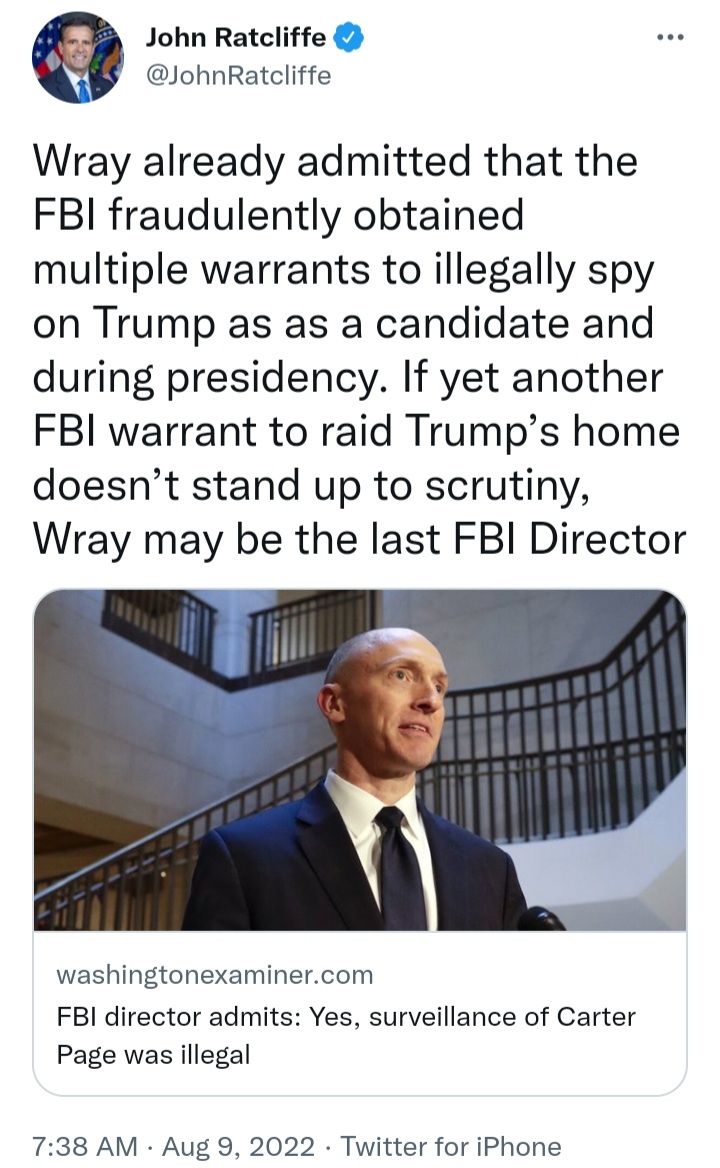This screenshot has height=1168, width=720.
Task: Click the line 'during presidency. If yet another'
Action: tap(348, 378)
